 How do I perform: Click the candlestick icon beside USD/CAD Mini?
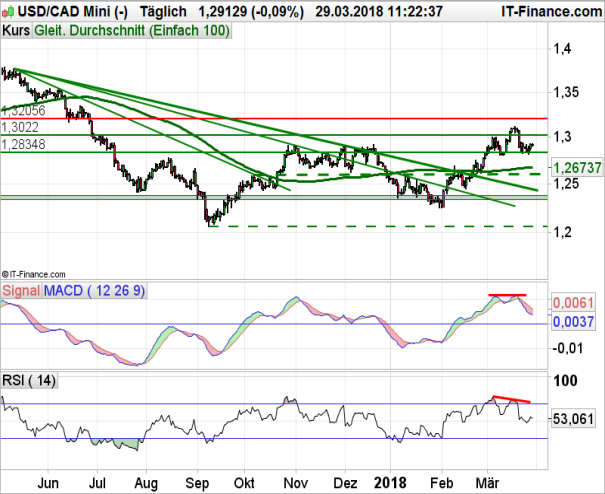point(8,12)
